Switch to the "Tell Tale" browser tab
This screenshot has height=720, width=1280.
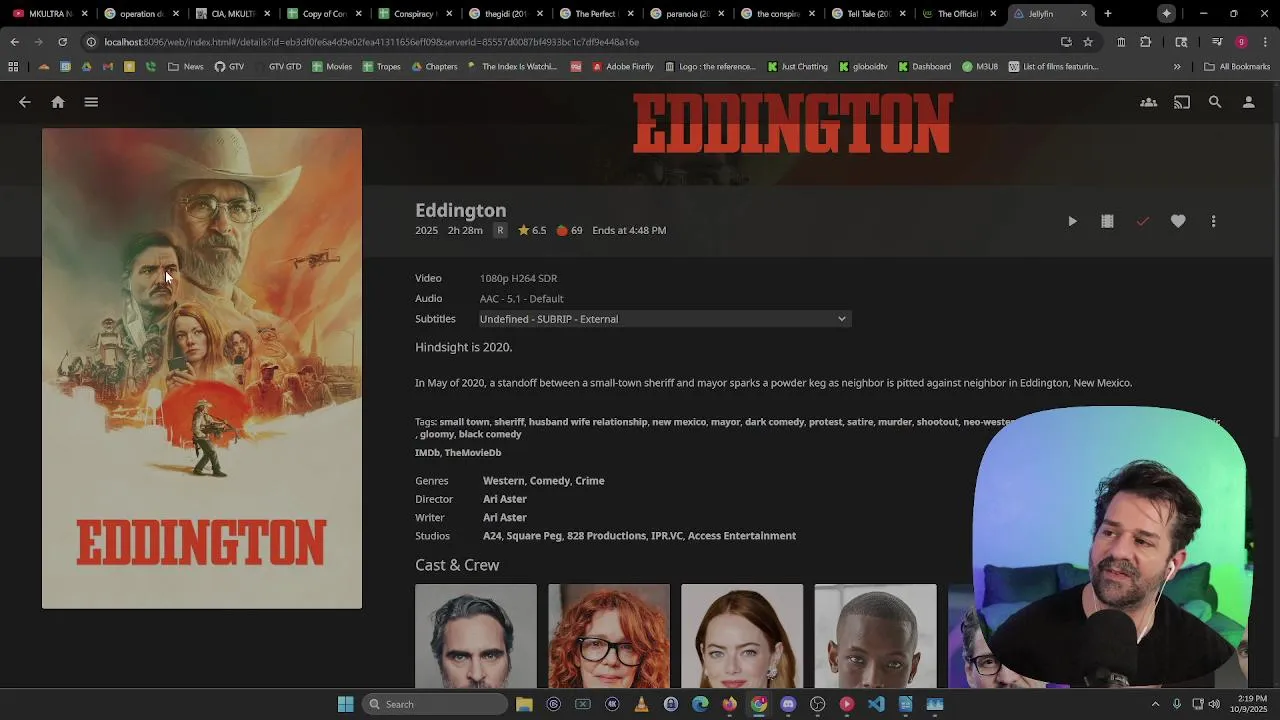866,14
